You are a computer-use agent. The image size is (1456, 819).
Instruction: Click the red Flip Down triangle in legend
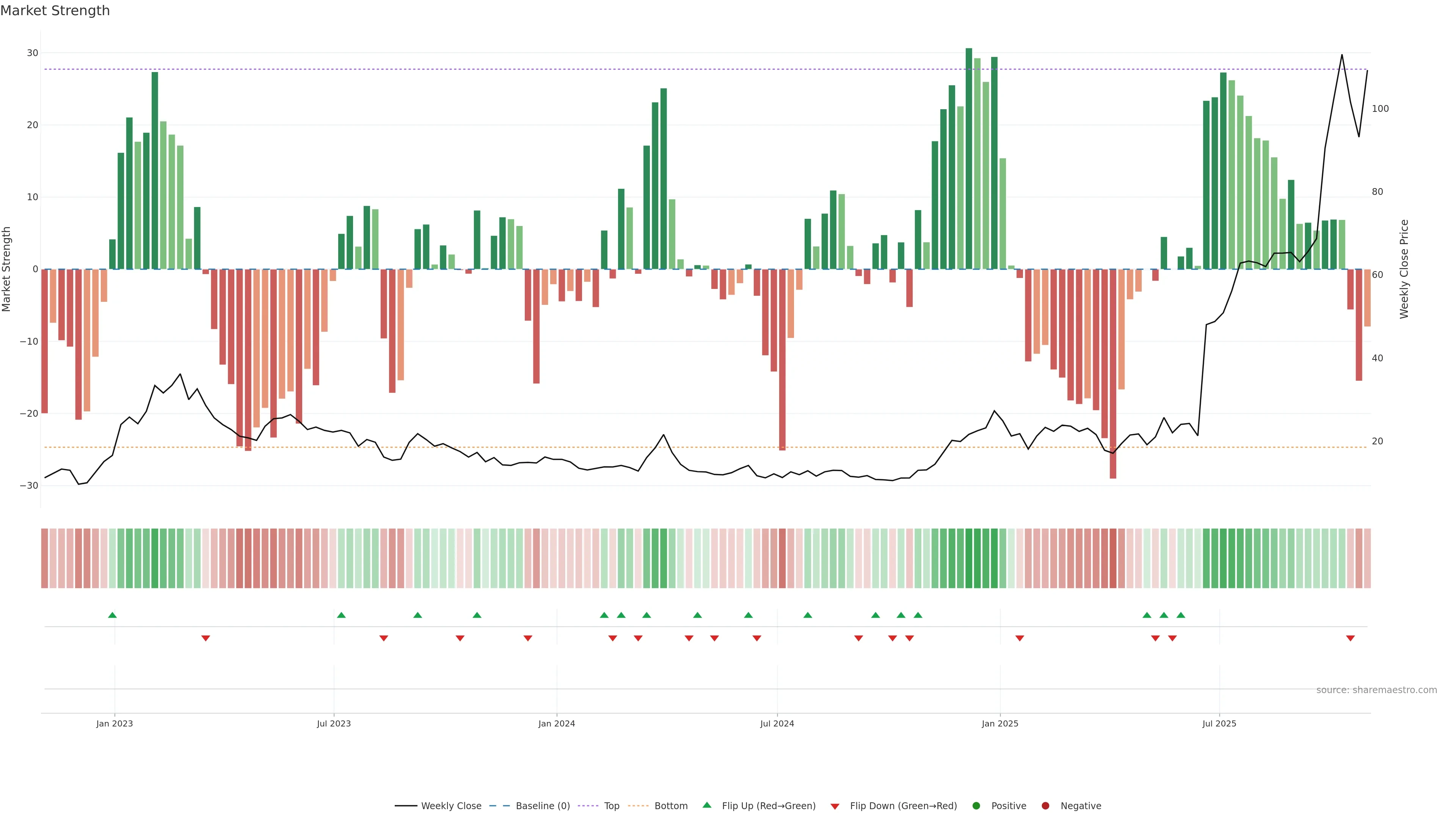(835, 806)
